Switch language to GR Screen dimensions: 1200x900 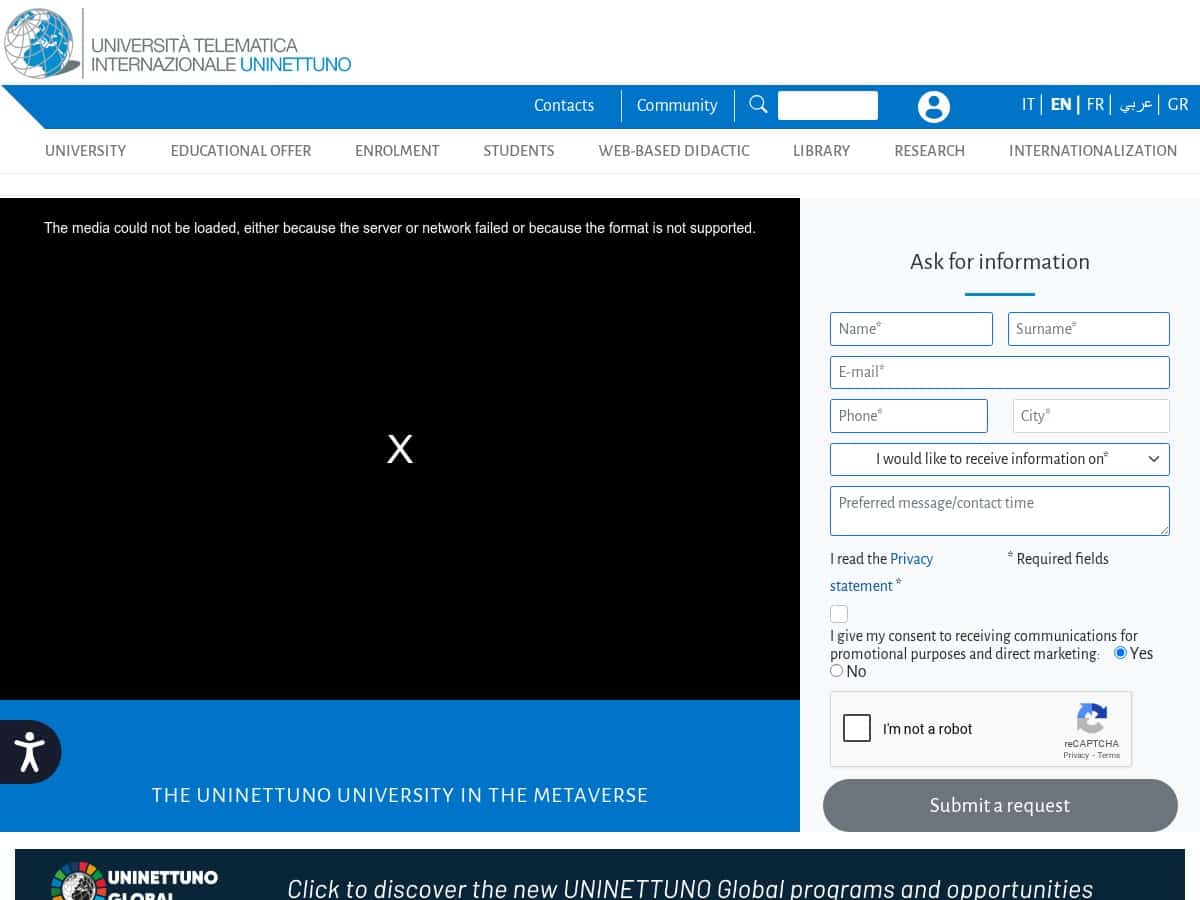coord(1178,104)
